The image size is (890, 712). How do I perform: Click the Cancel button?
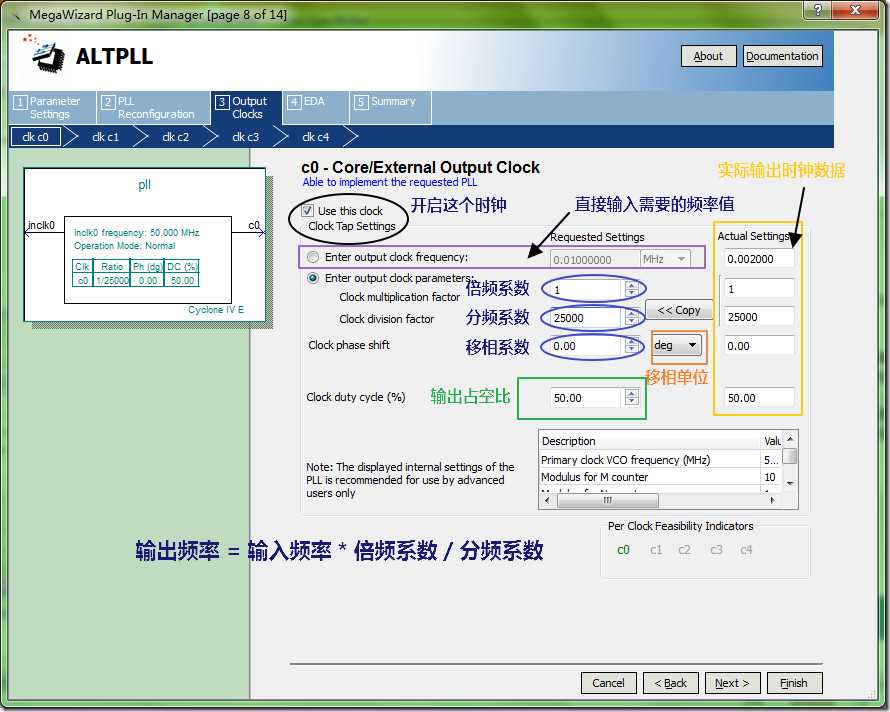(x=608, y=683)
